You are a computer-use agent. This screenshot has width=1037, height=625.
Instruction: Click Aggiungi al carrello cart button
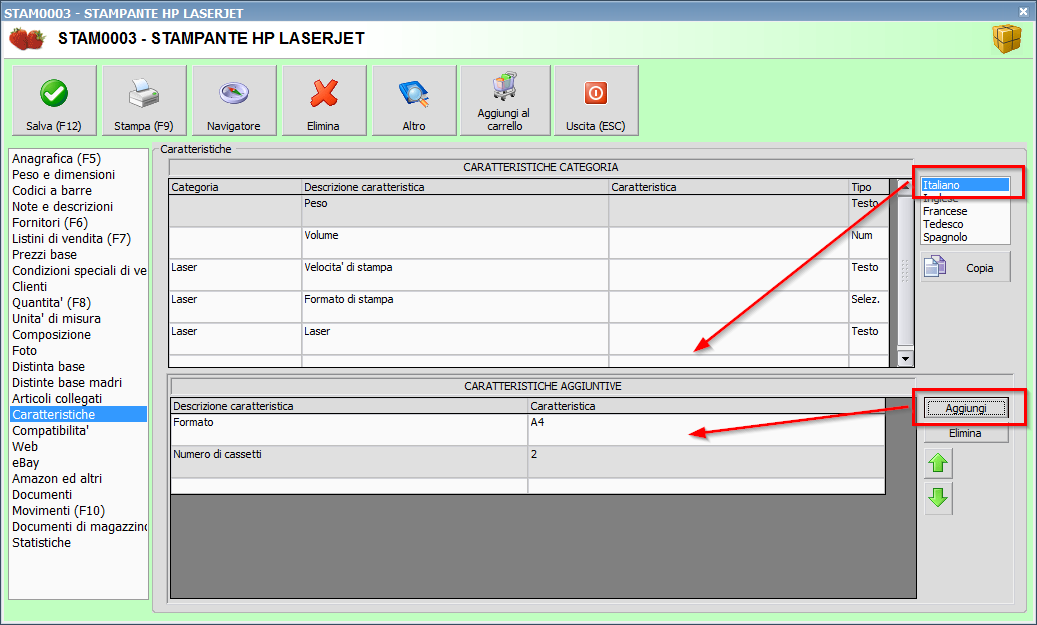[505, 101]
